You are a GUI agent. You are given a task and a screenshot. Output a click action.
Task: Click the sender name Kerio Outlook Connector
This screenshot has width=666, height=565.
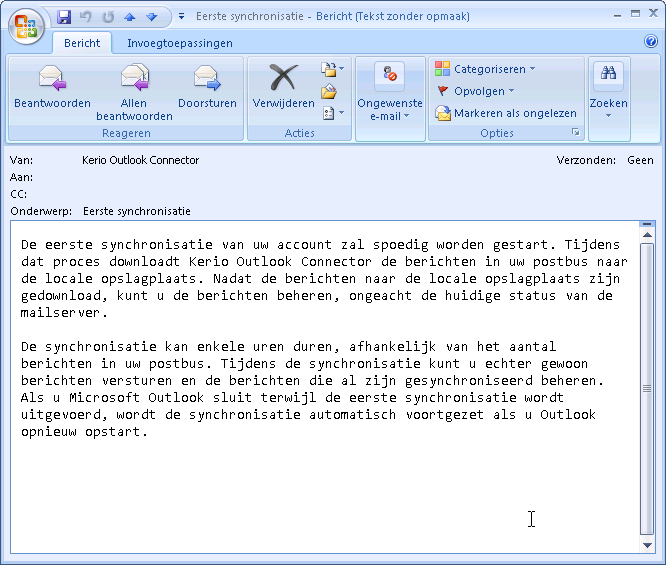140,160
